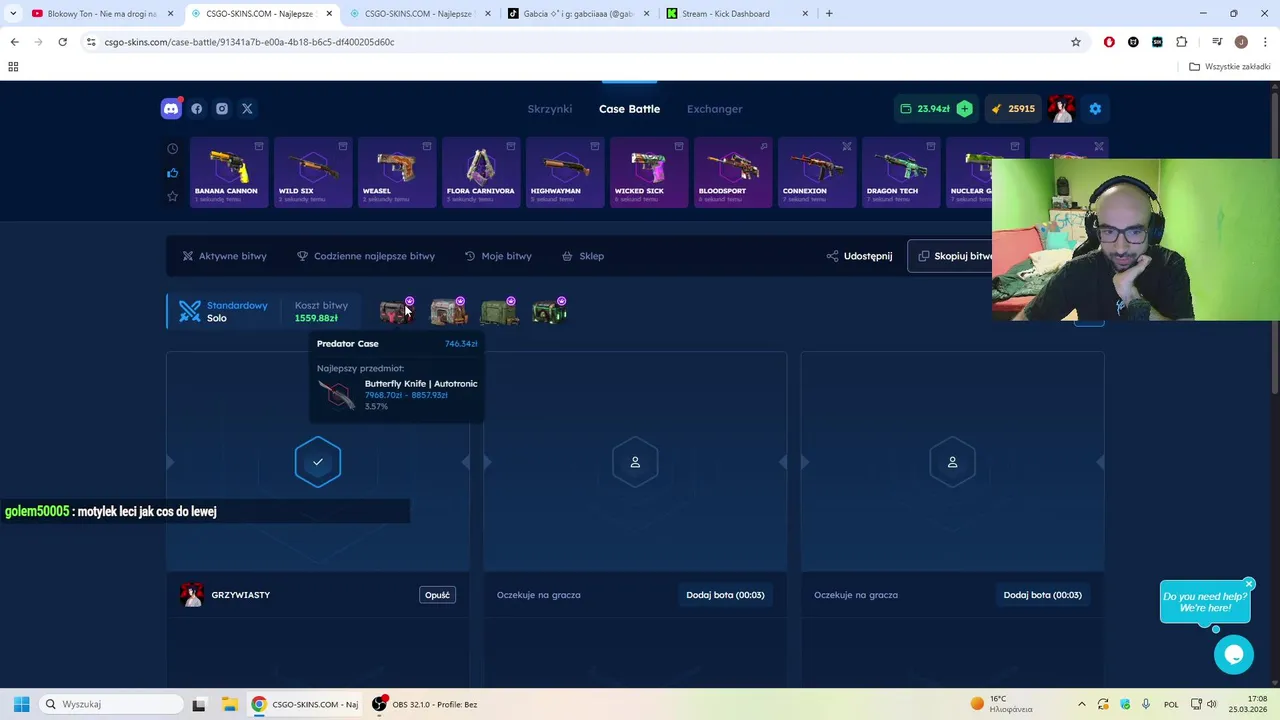Open the X (Twitter) social icon
Viewport: 1280px width, 720px height.
click(247, 109)
